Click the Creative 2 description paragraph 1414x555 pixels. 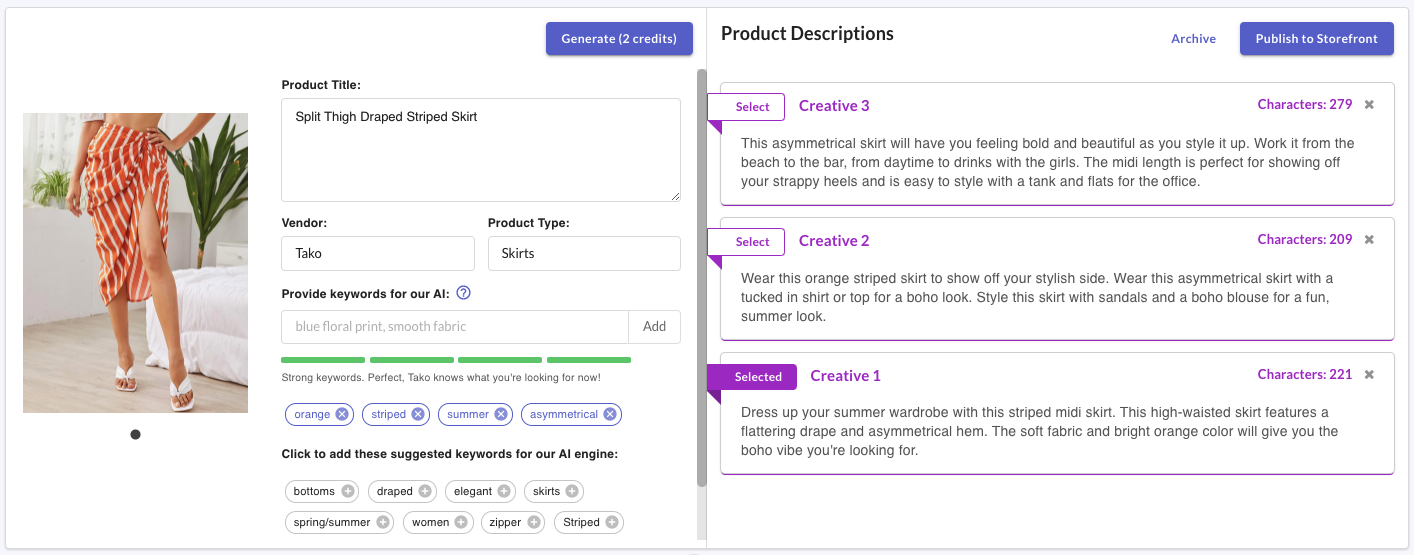[x=1037, y=297]
